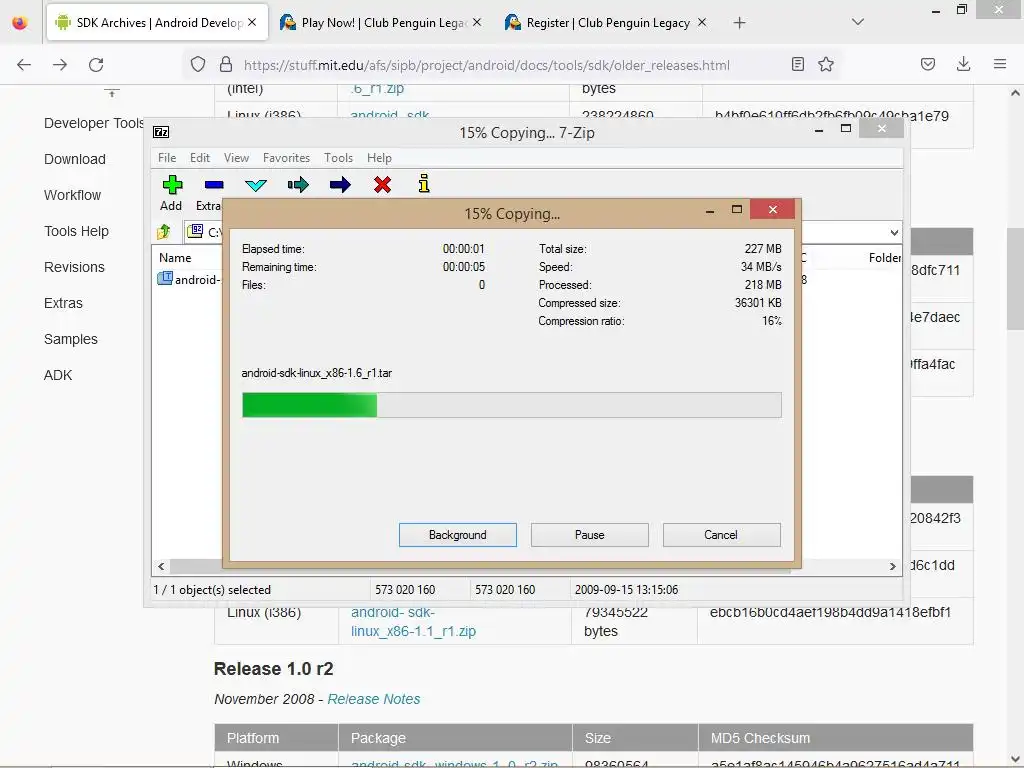Click the 7z logo icon in title bar

161,132
